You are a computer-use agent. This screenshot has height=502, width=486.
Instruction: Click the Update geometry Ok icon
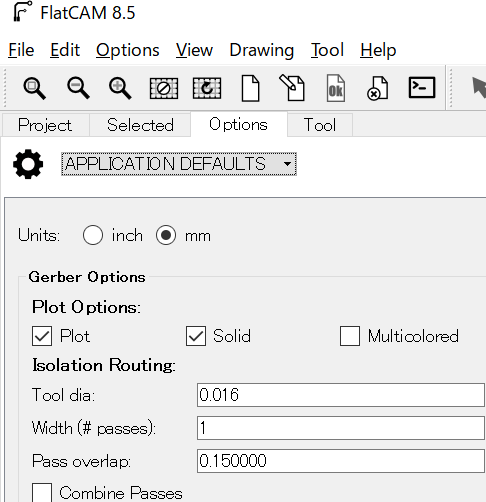[336, 88]
